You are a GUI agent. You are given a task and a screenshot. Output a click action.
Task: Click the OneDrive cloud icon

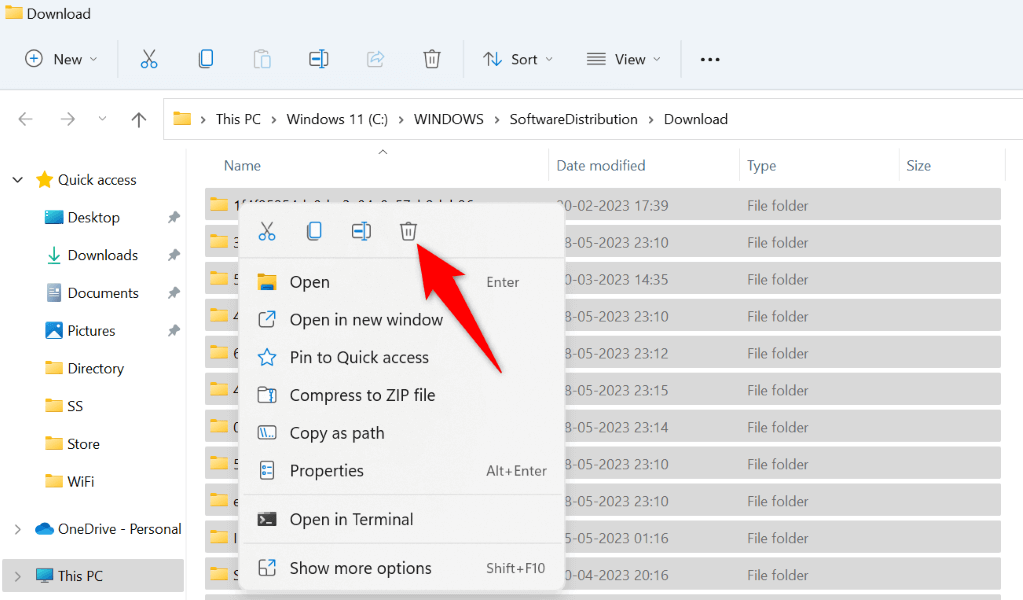(44, 529)
